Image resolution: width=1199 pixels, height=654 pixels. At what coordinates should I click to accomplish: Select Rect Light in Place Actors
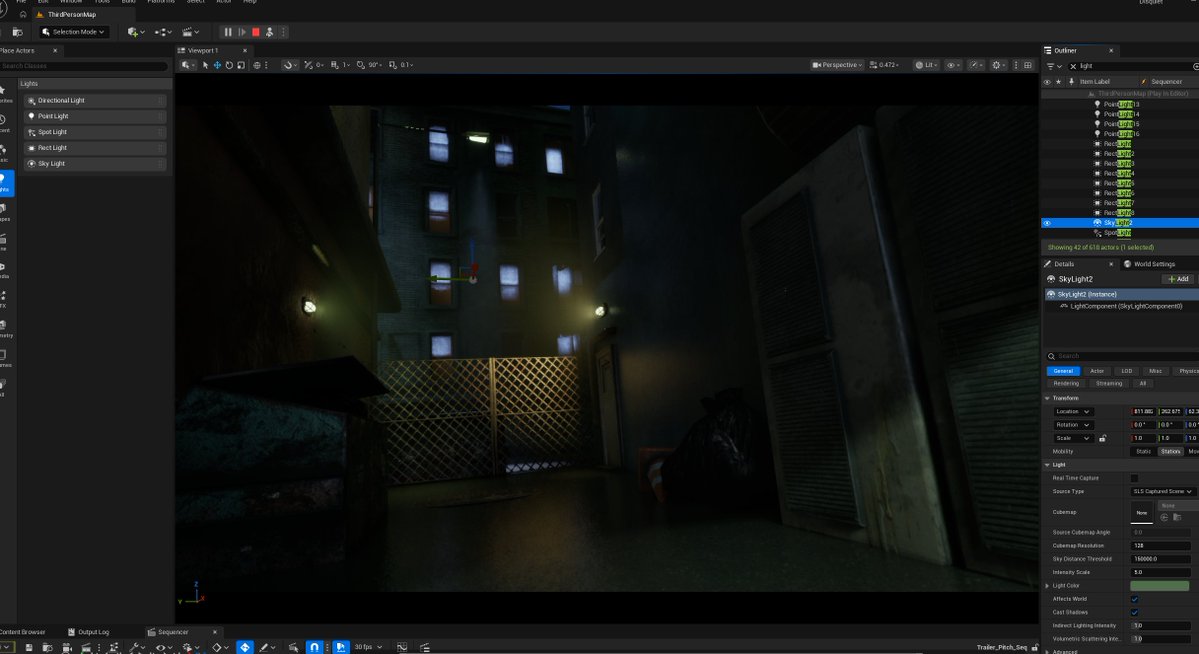click(95, 148)
